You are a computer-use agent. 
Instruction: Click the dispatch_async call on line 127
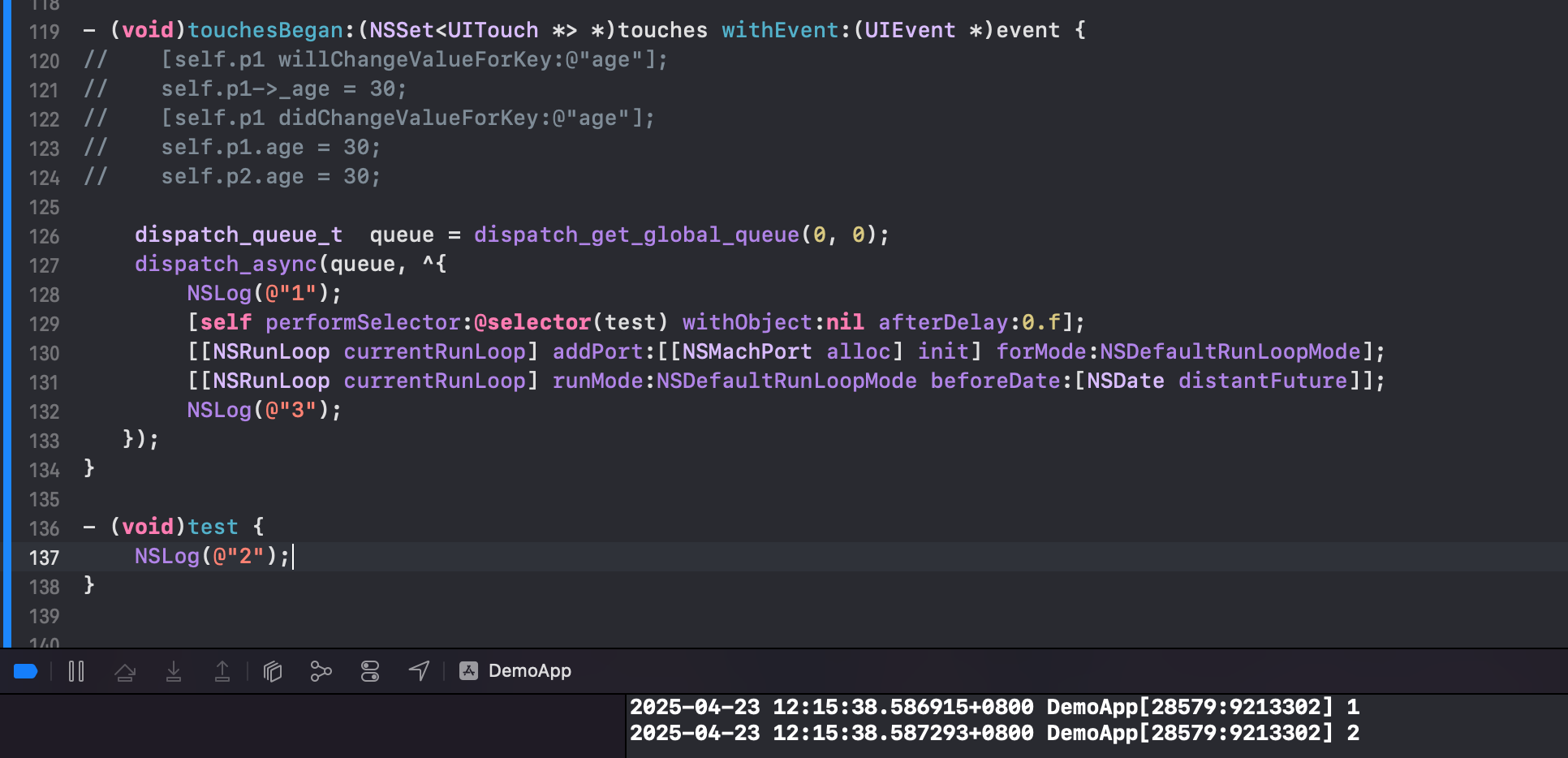[x=226, y=264]
